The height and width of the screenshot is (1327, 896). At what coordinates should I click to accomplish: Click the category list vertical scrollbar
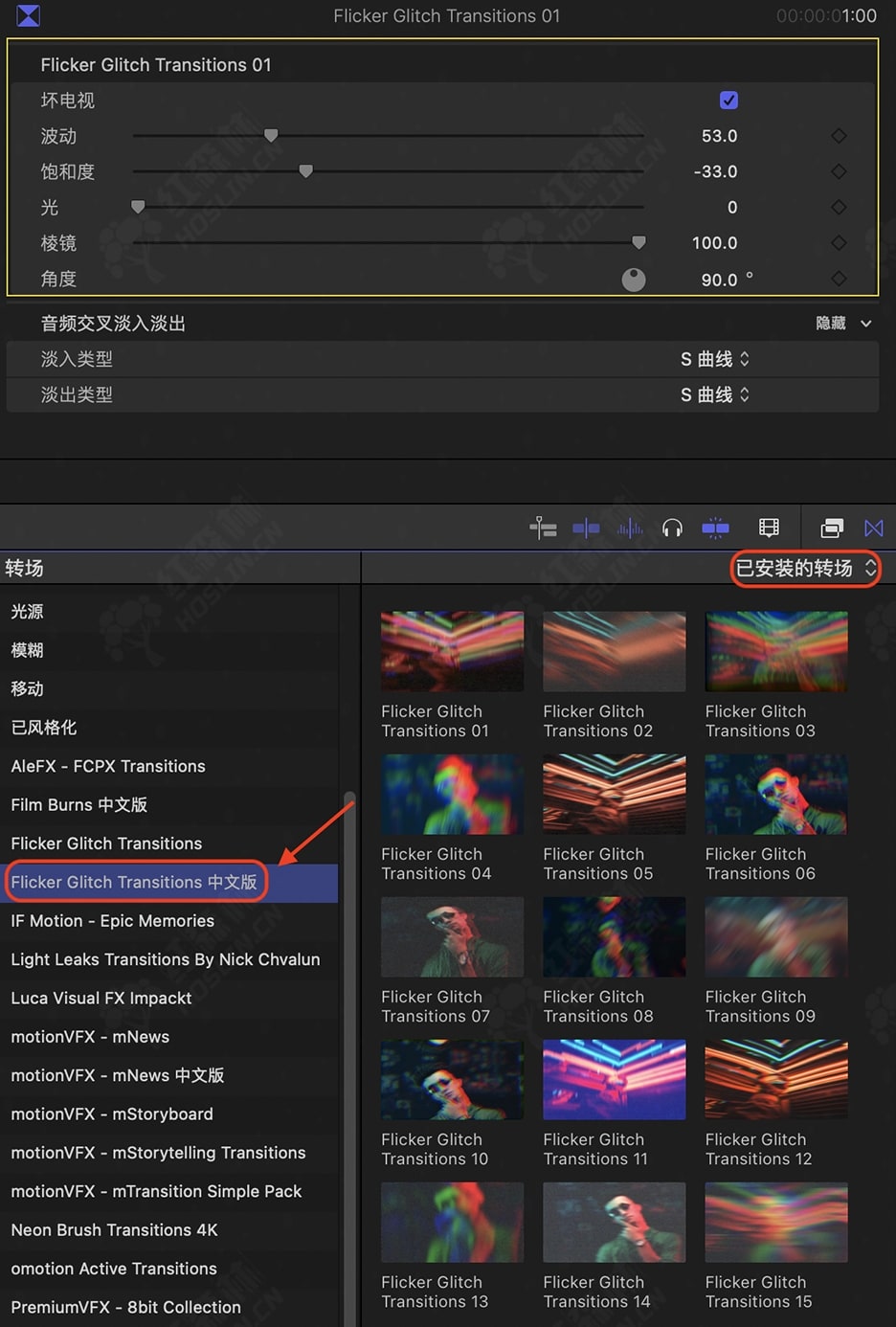[x=349, y=1058]
